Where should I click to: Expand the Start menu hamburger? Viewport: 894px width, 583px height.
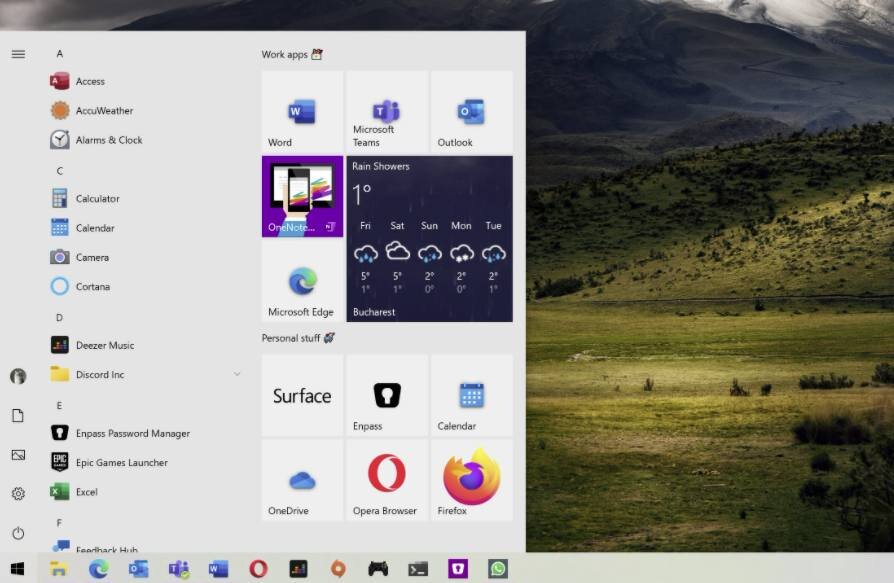click(x=18, y=54)
